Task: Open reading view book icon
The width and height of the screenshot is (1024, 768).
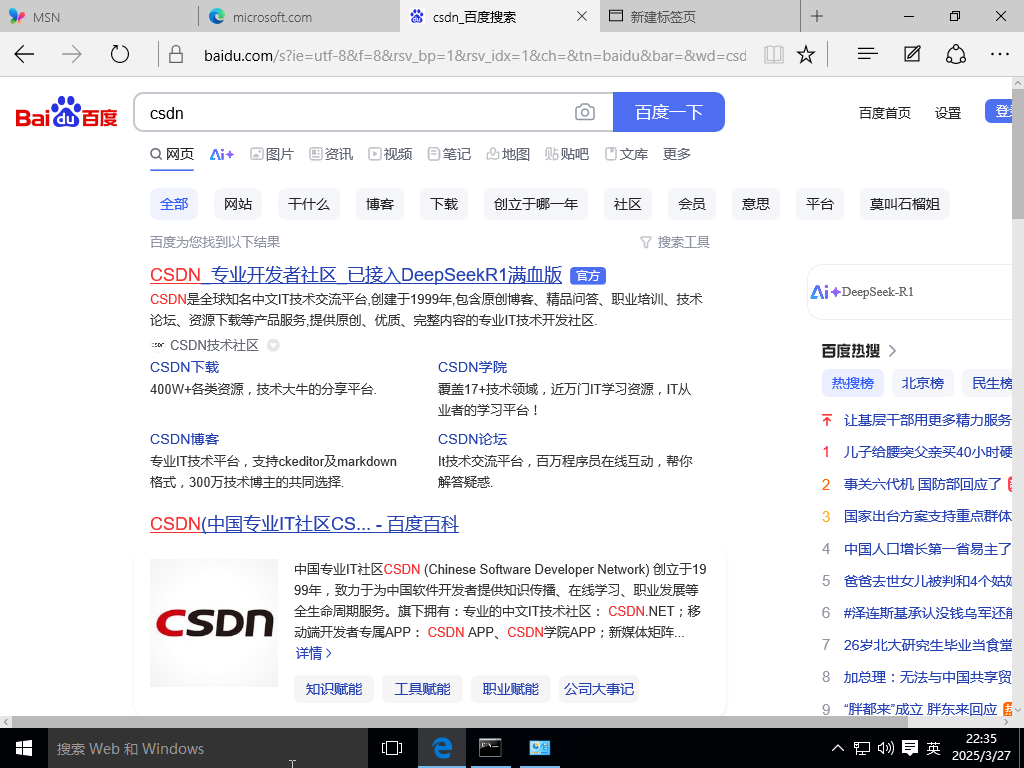Action: click(x=774, y=54)
